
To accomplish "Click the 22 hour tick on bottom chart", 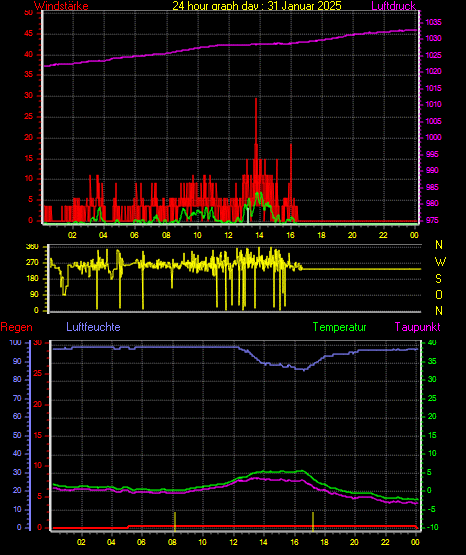I will [385, 542].
